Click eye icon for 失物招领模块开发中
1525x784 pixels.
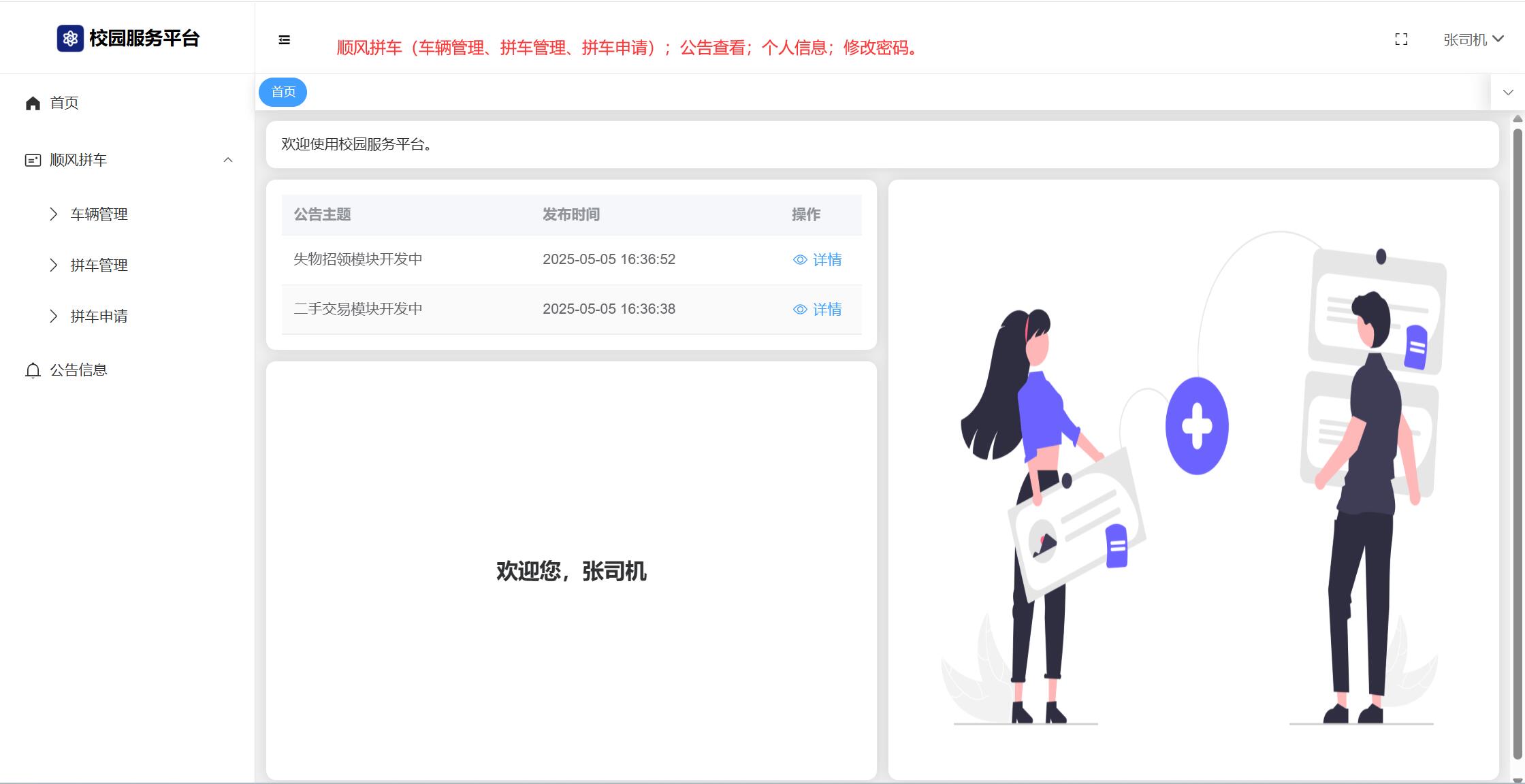(x=800, y=260)
